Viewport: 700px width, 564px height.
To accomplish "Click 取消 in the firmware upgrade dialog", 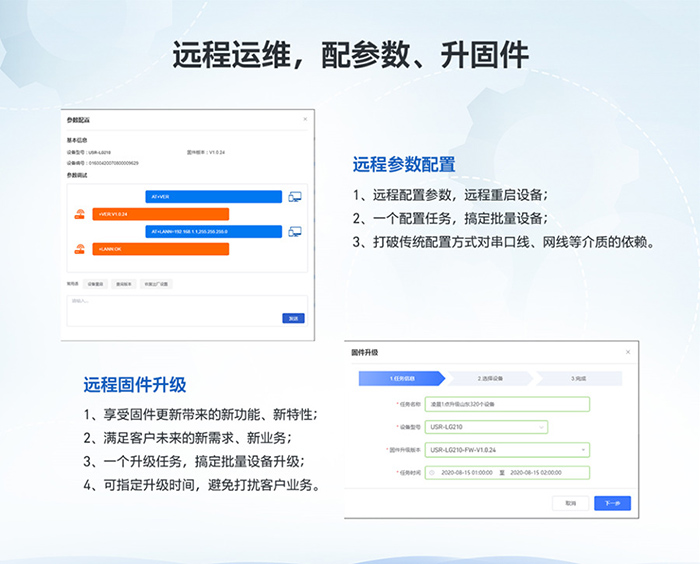I will 570,503.
